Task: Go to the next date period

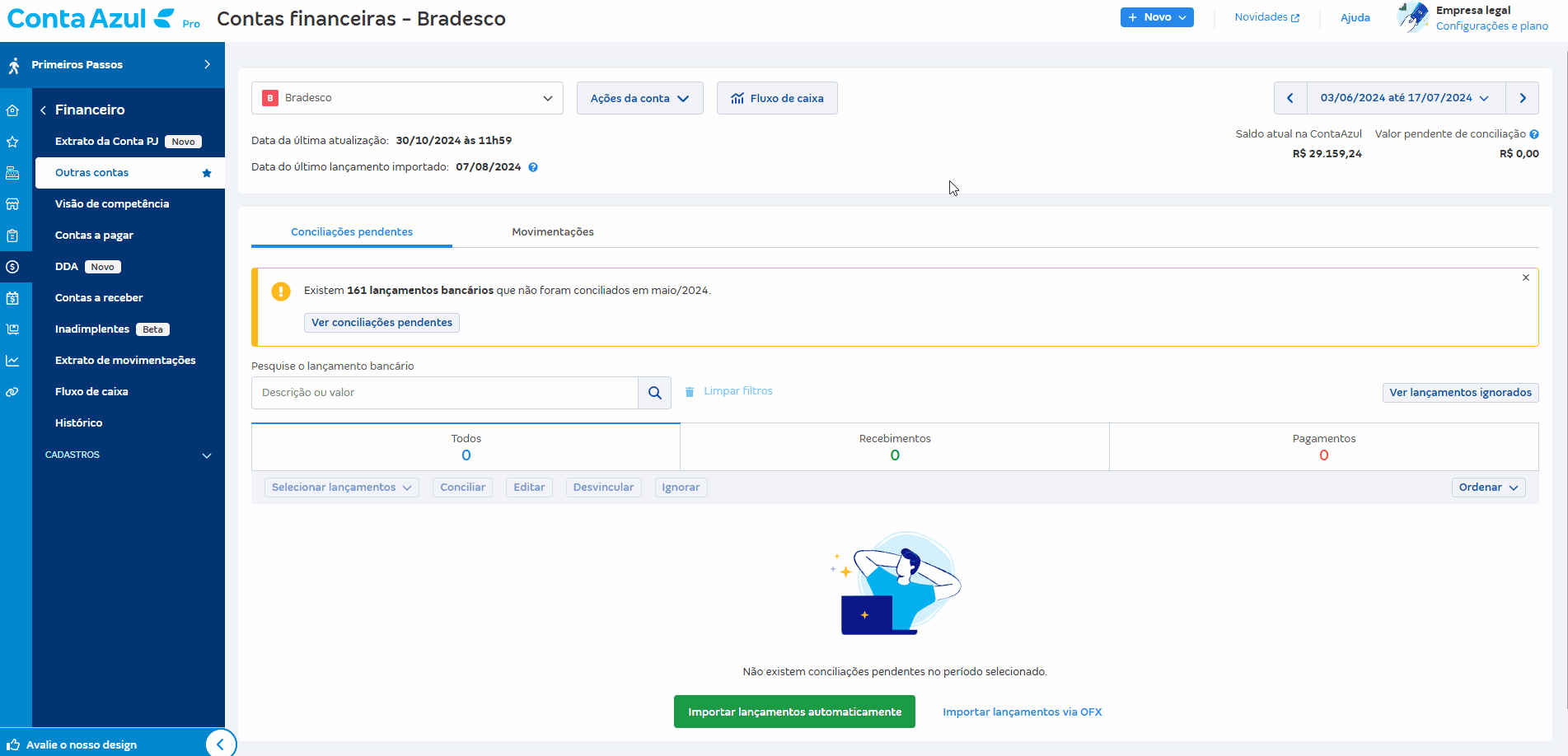Action: click(1522, 98)
